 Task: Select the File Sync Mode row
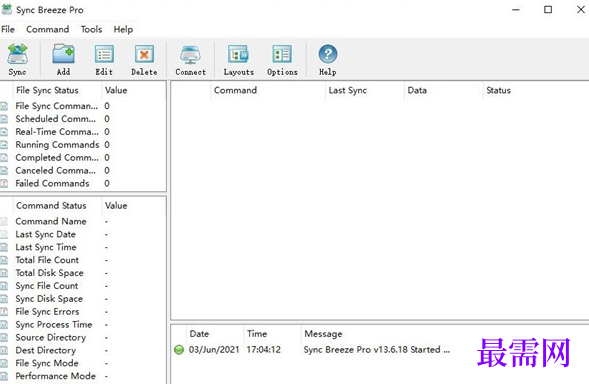(83, 363)
